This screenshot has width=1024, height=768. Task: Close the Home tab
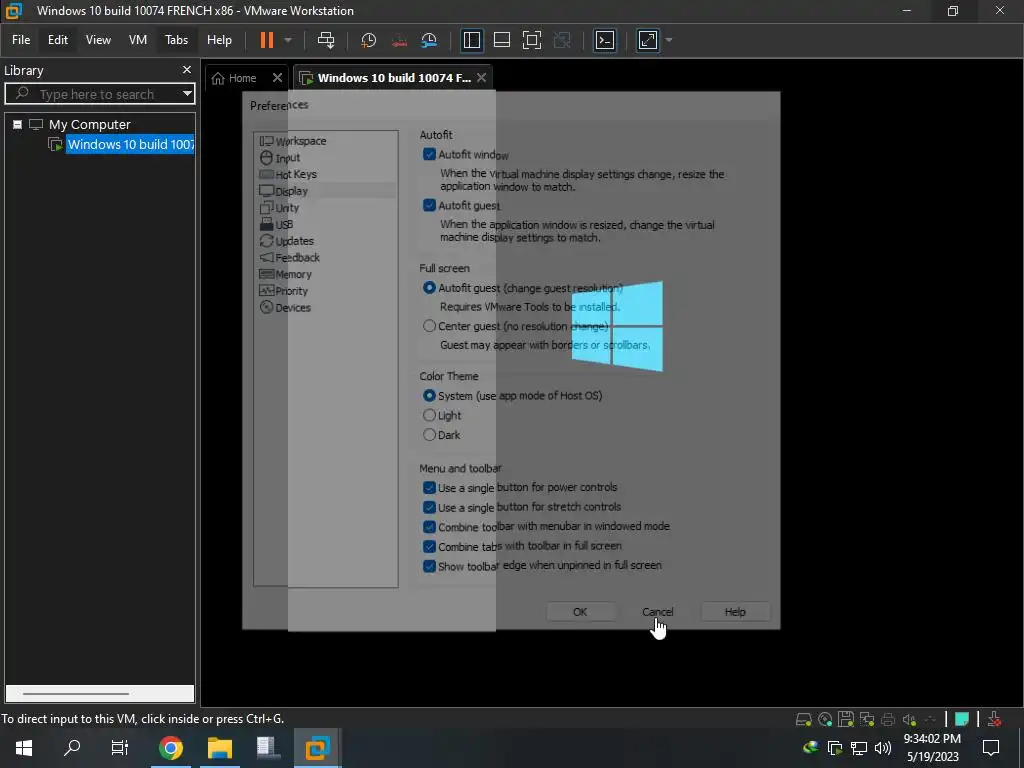(278, 77)
